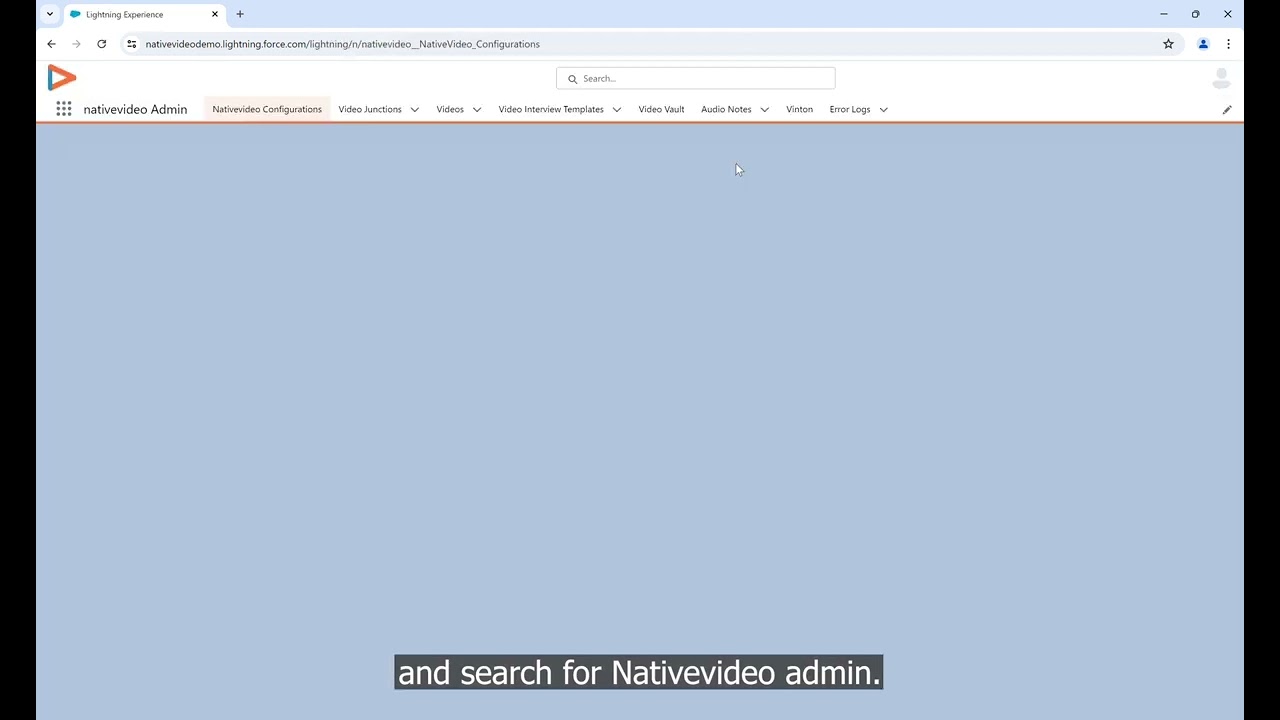Screen dimensions: 1280x720
Task: Open the user avatar profile menu
Action: 1221,78
